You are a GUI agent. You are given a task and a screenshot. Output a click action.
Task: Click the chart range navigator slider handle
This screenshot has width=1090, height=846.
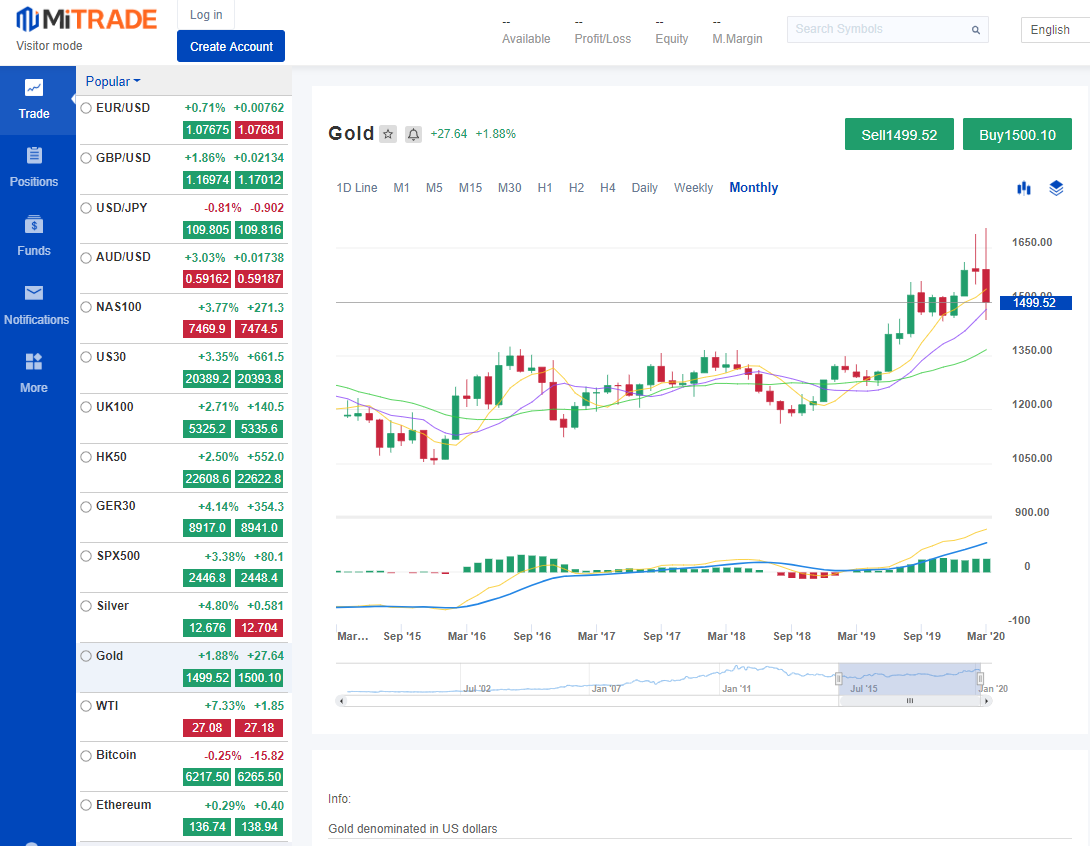click(x=910, y=701)
